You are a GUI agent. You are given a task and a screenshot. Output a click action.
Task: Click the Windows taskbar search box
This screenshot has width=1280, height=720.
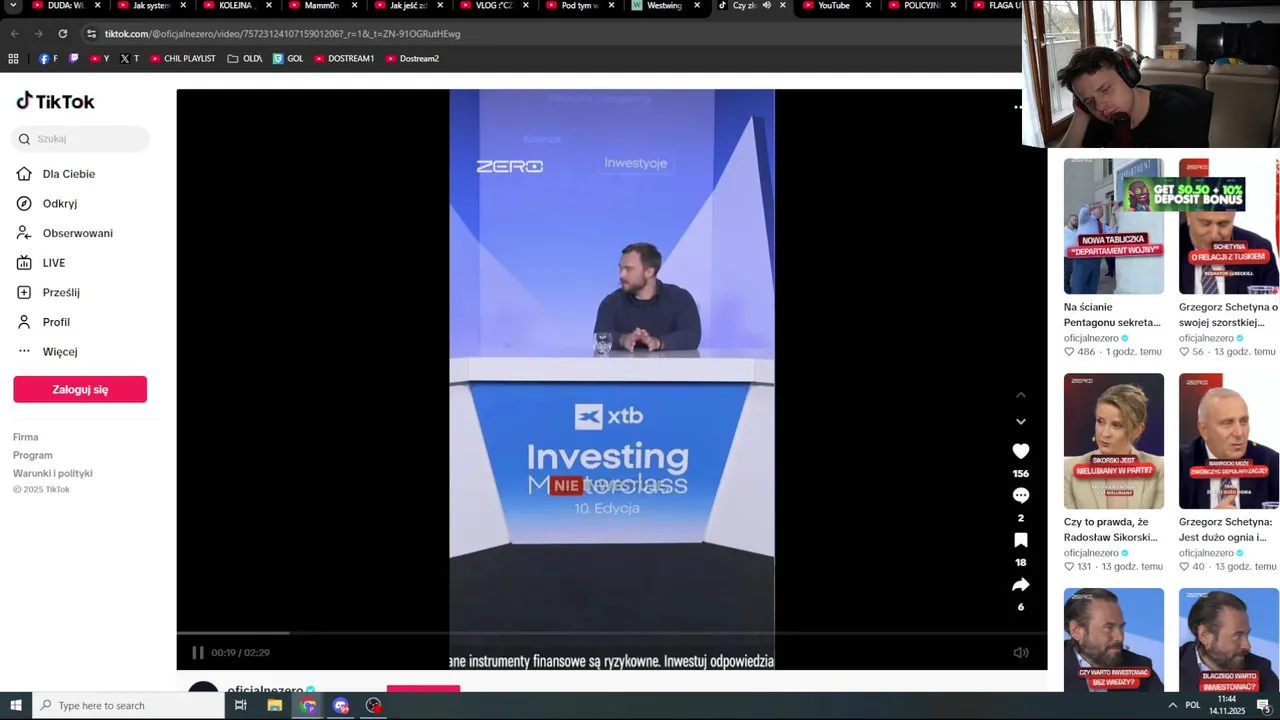128,706
